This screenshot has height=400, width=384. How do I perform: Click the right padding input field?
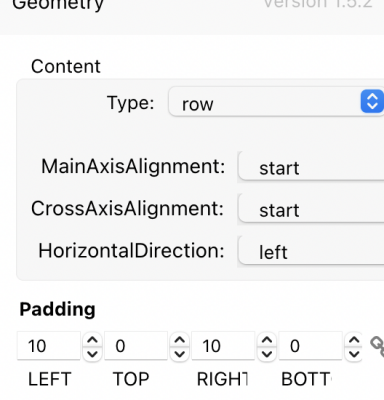click(223, 346)
